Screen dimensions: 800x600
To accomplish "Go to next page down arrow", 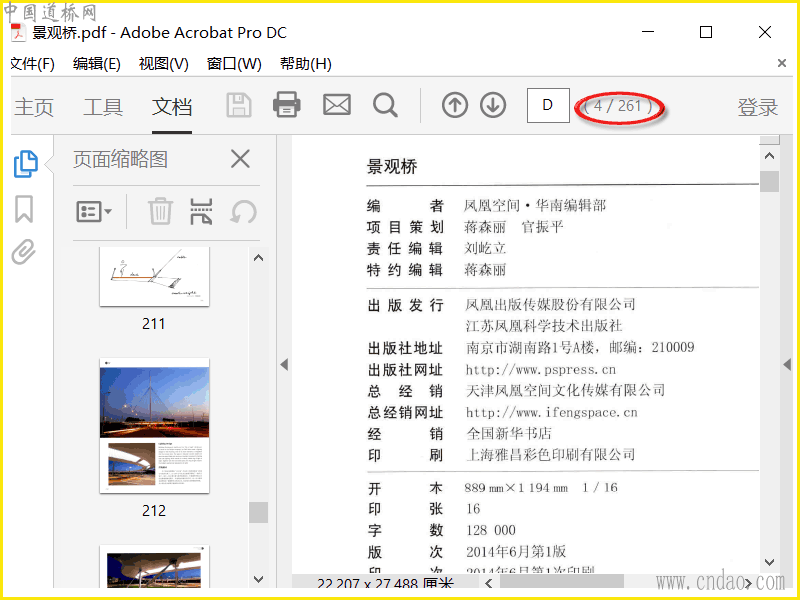I will [x=493, y=105].
